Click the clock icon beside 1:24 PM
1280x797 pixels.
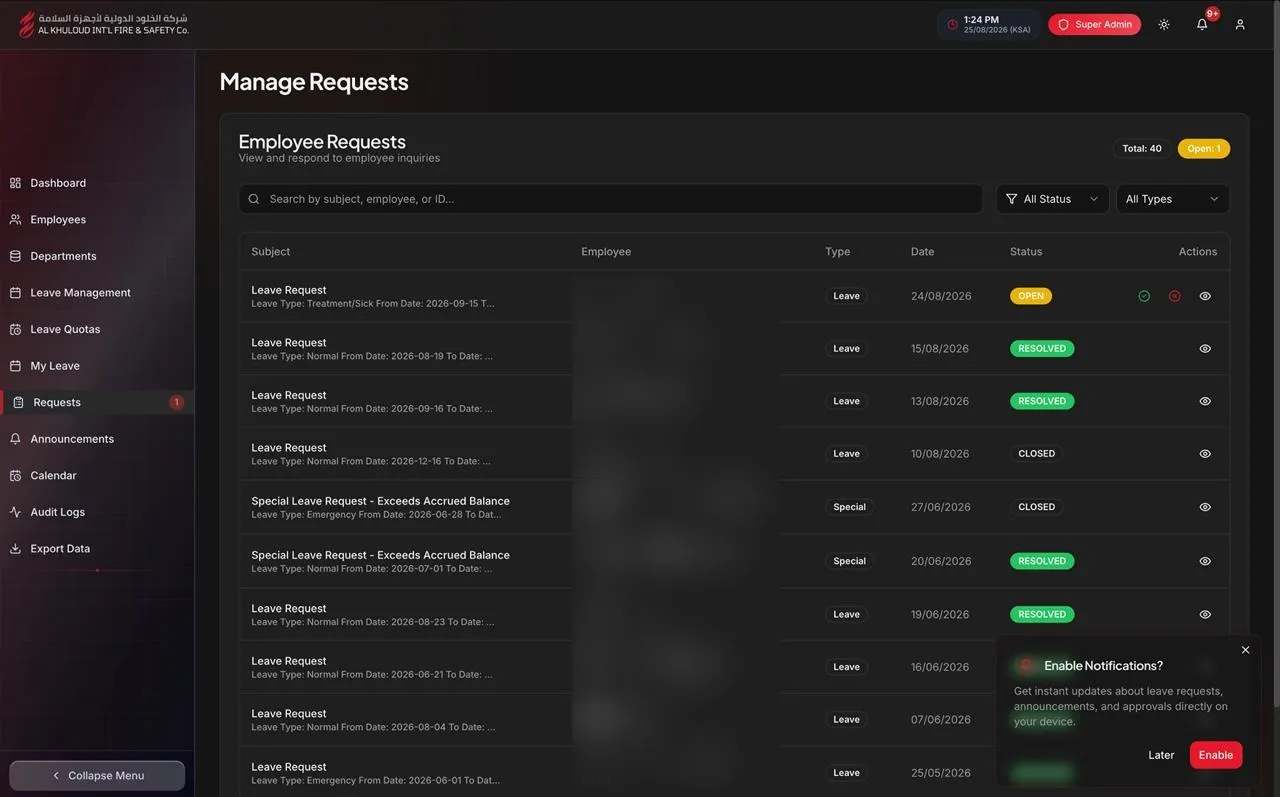[952, 25]
